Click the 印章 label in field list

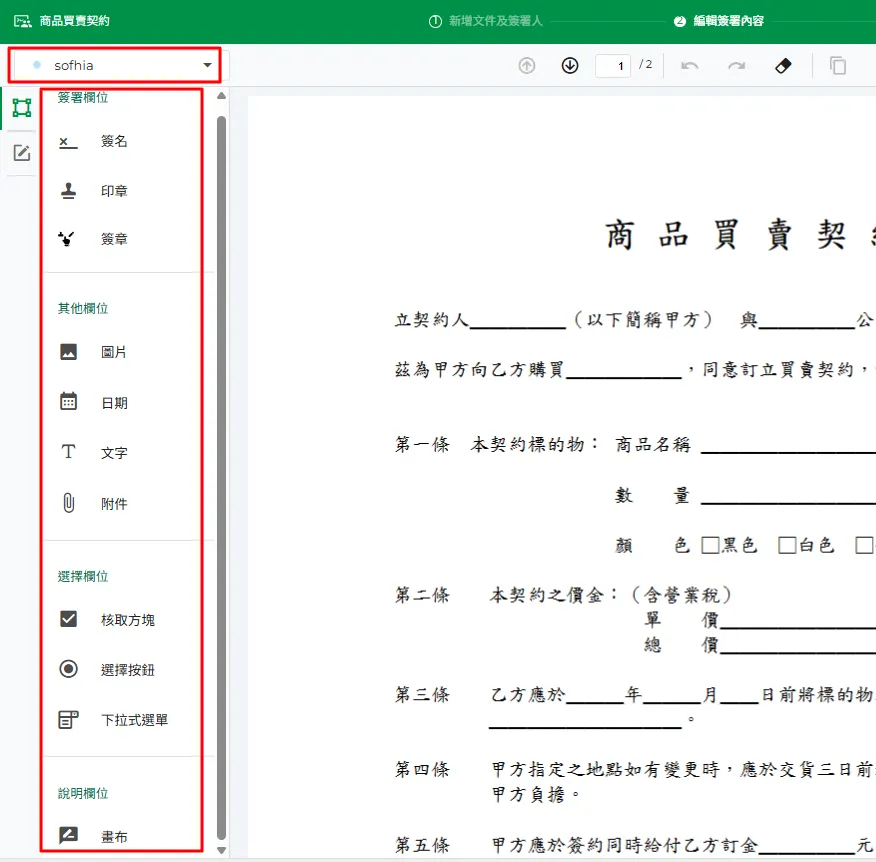114,191
